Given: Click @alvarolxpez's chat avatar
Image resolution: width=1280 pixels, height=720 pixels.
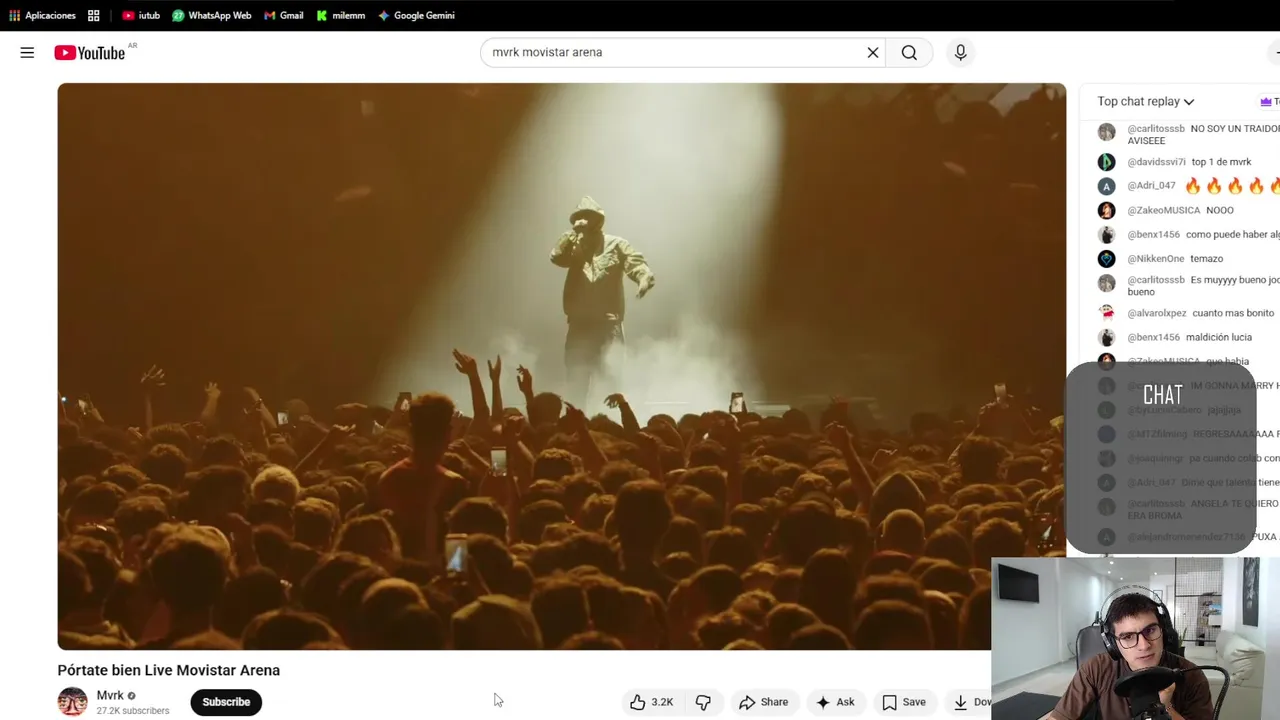Looking at the screenshot, I should tap(1106, 313).
